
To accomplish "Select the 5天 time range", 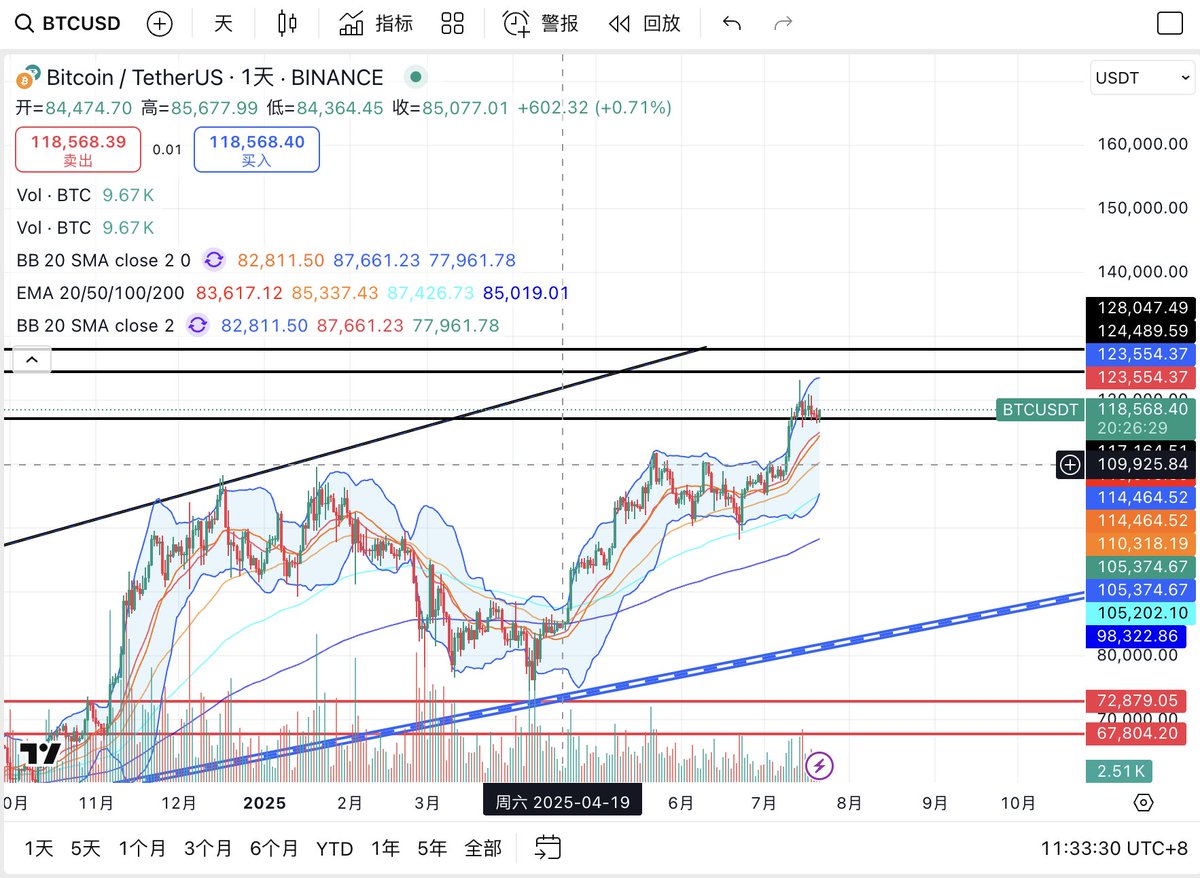I will click(x=86, y=849).
